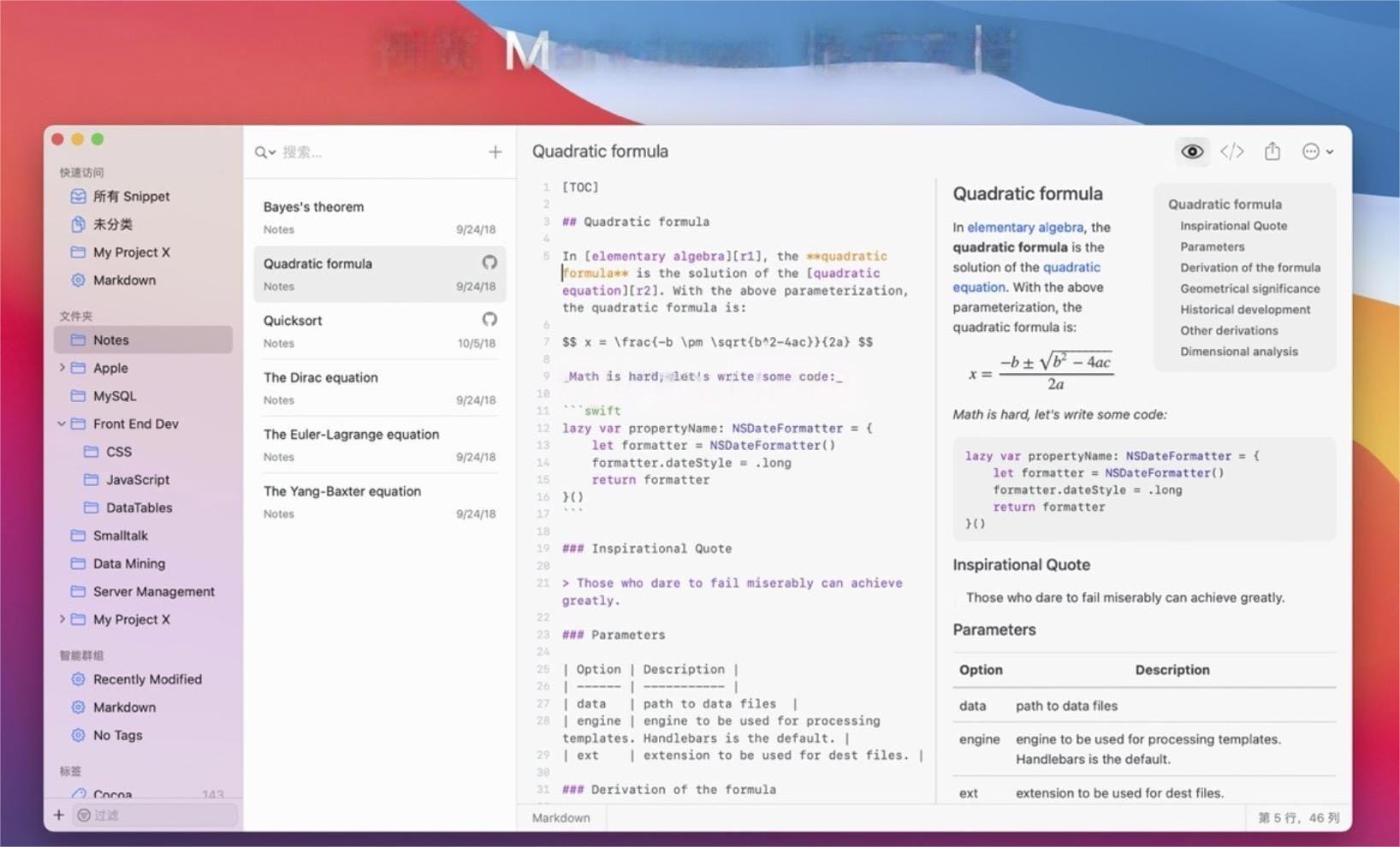Select the Data Mining folder
The image size is (1400, 847).
128,564
